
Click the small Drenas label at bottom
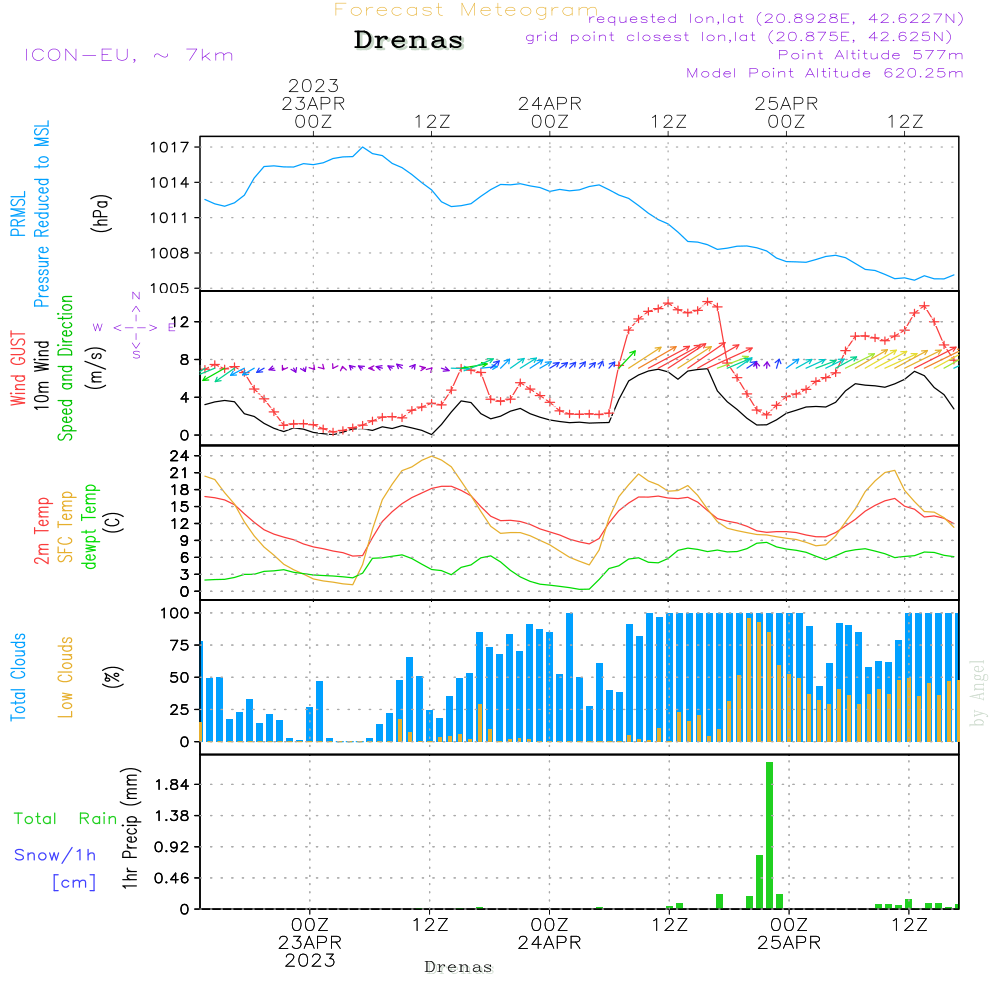click(x=458, y=967)
